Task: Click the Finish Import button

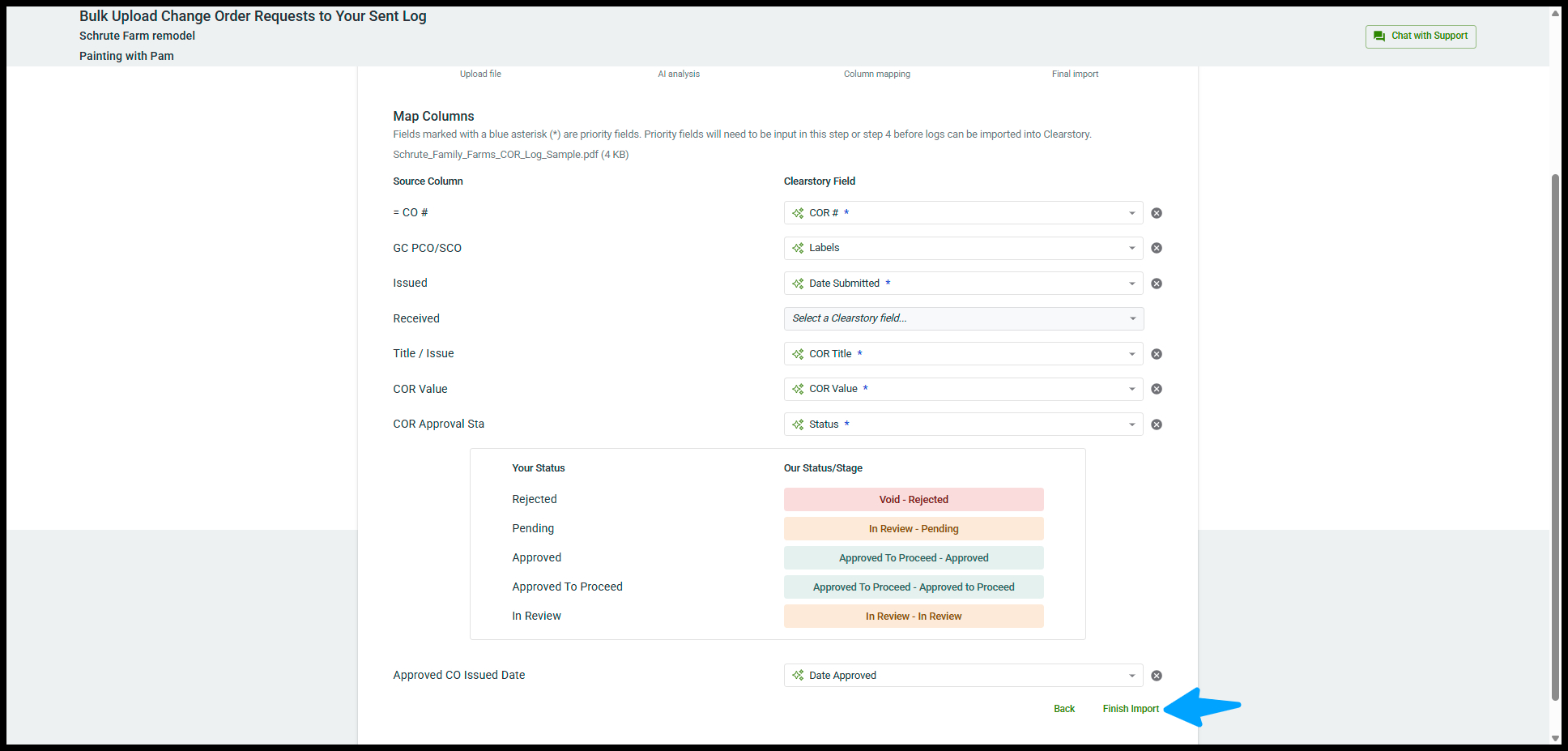Action: coord(1131,709)
